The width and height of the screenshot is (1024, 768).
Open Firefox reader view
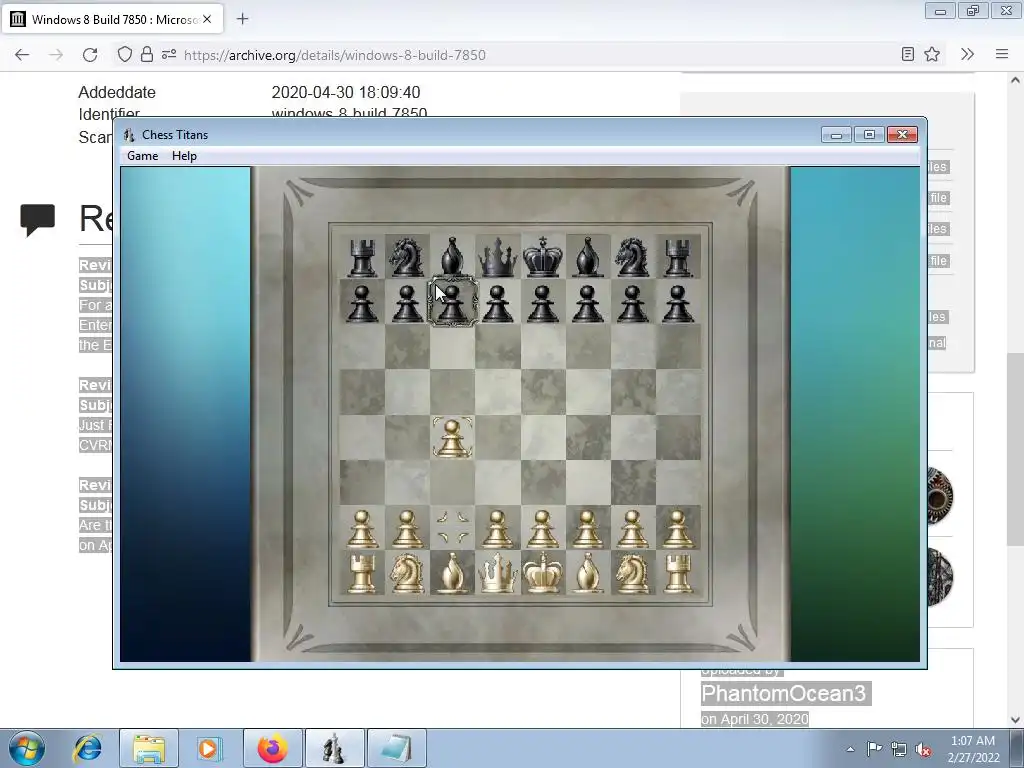coord(907,55)
